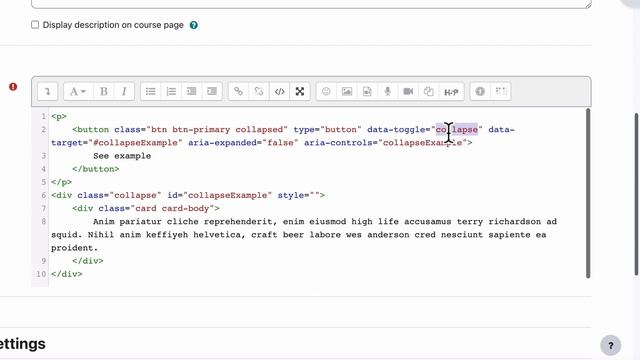The height and width of the screenshot is (360, 640).
Task: Open help for Display description option
Action: tap(194, 25)
